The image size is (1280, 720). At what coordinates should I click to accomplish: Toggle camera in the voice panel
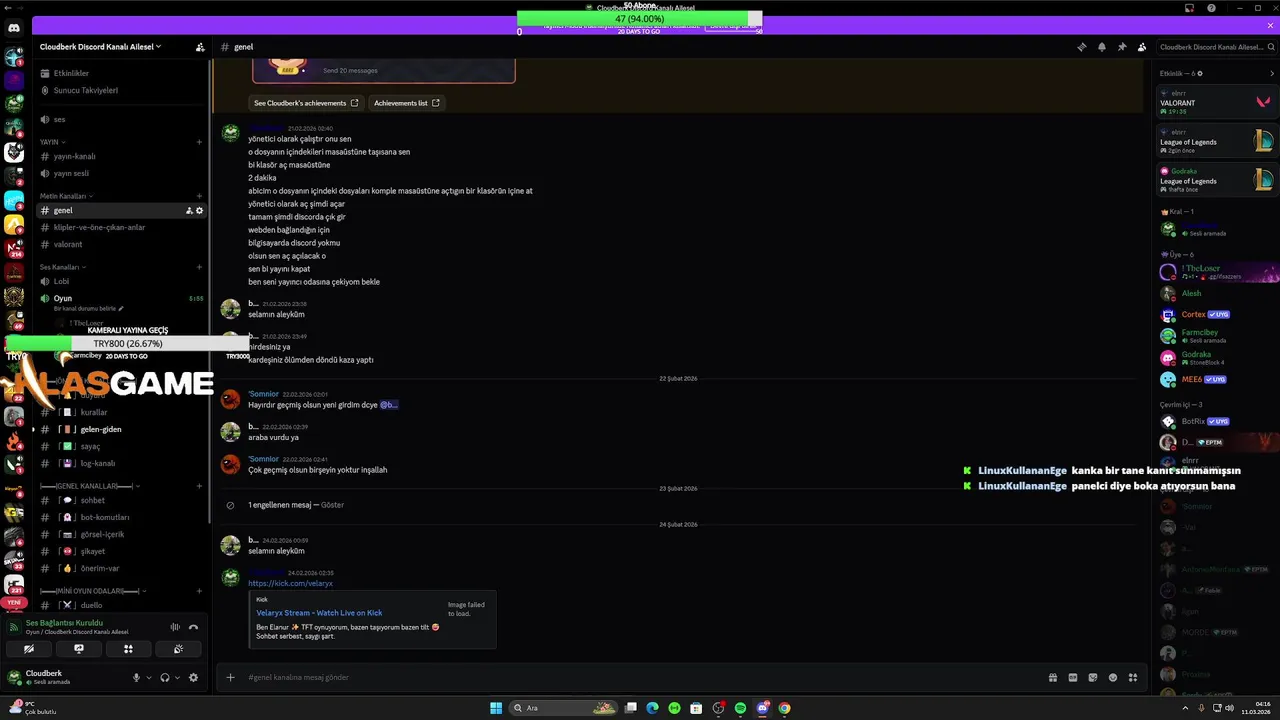tap(29, 649)
